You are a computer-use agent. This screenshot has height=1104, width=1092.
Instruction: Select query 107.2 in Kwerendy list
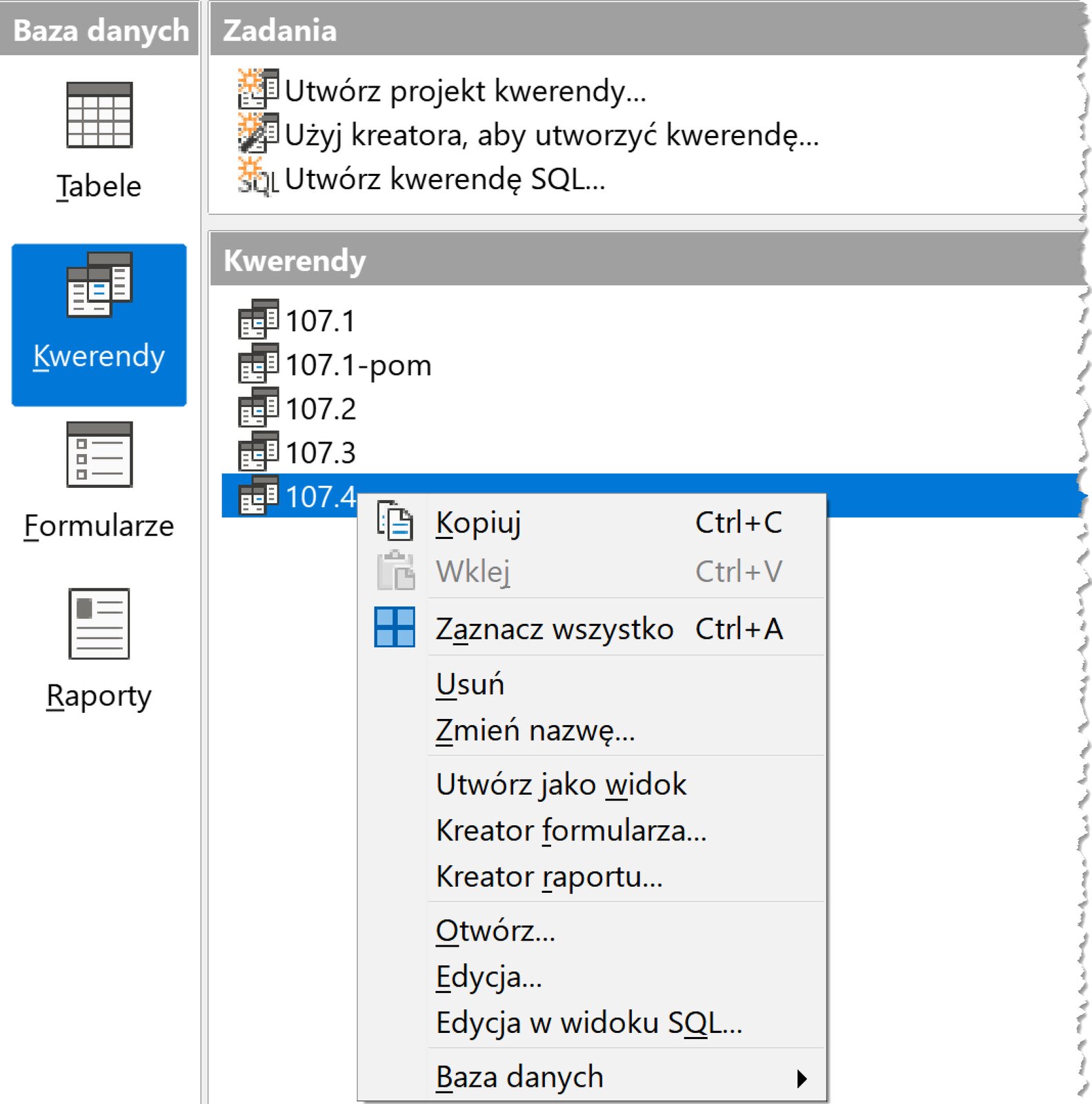(321, 409)
